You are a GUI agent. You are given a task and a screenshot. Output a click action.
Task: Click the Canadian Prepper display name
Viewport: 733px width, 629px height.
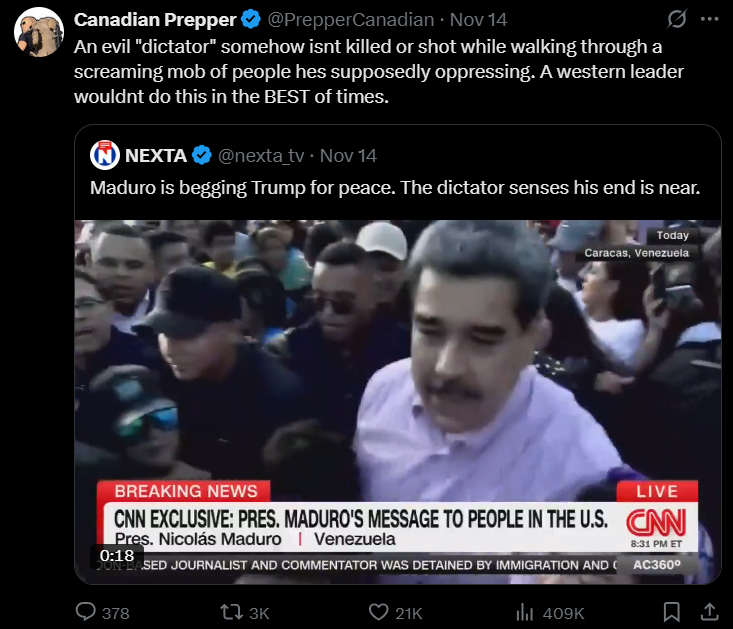coord(155,20)
